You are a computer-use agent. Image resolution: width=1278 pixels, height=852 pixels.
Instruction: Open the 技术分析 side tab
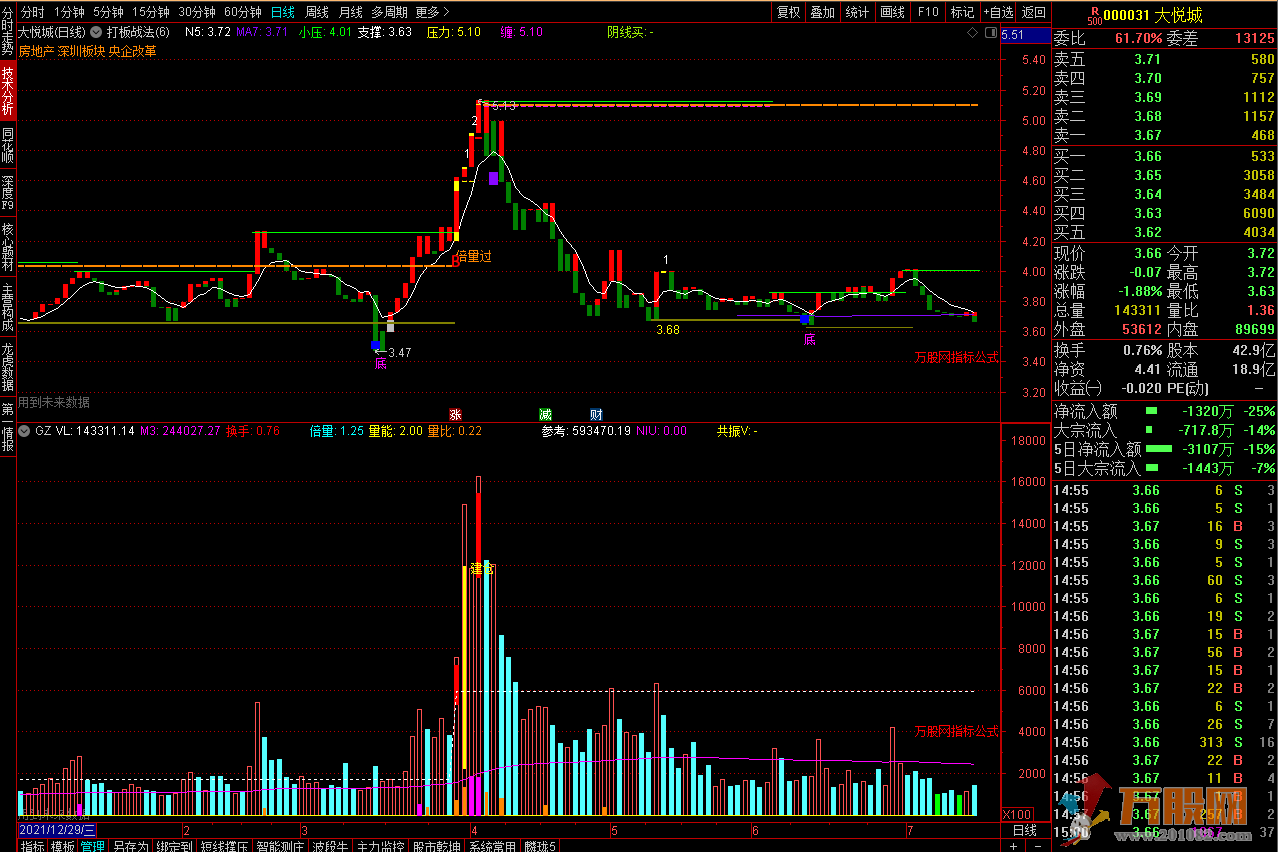tap(8, 92)
